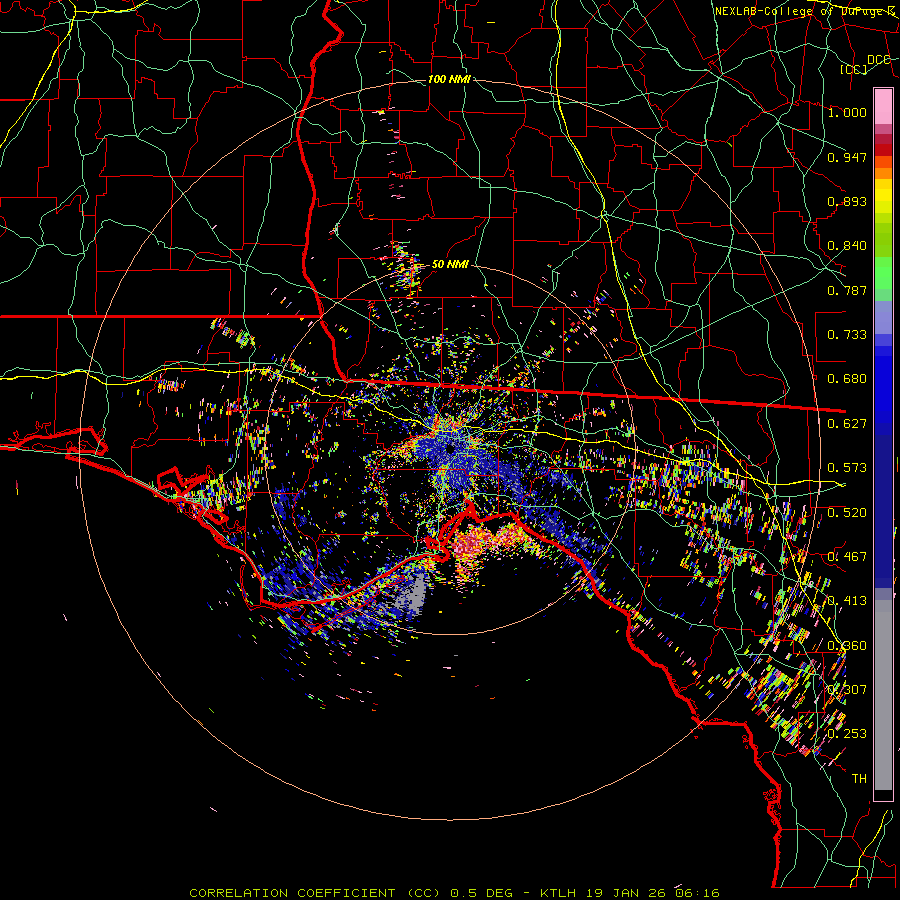Select the 0.787 color scale value
Image resolution: width=900 pixels, height=900 pixels.
[847, 290]
